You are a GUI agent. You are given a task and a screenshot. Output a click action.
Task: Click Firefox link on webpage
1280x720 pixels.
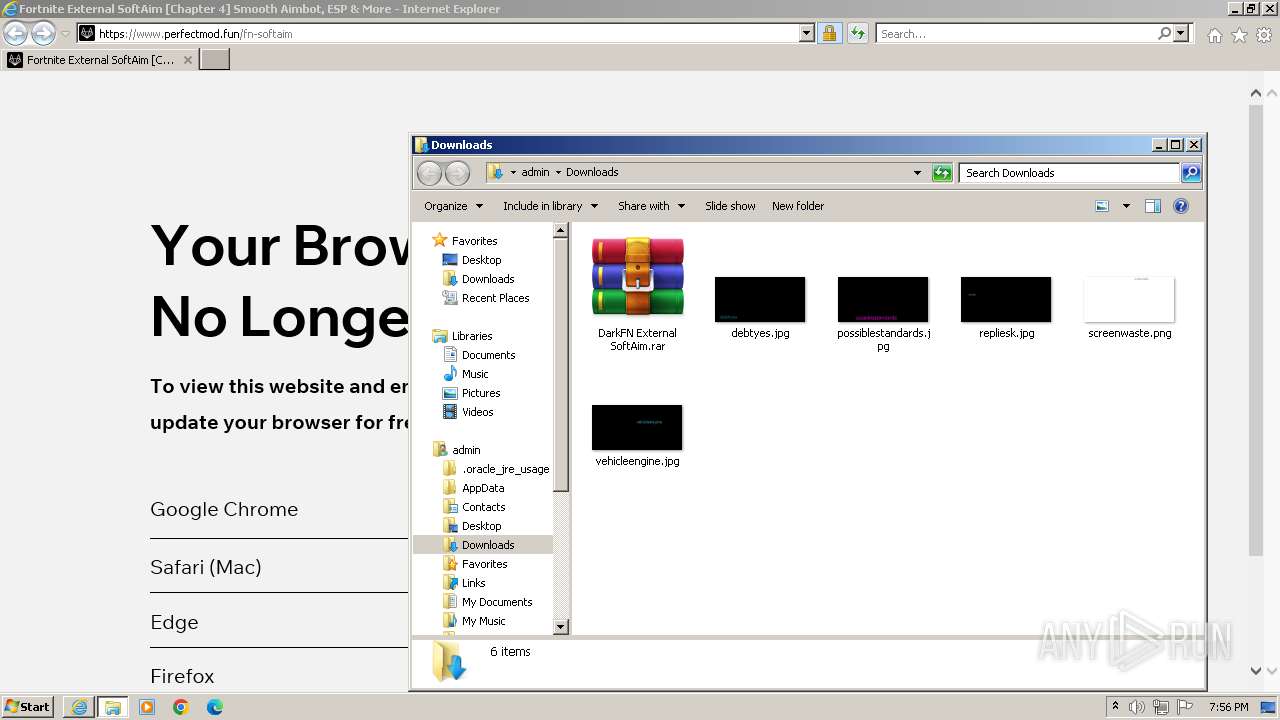182,676
